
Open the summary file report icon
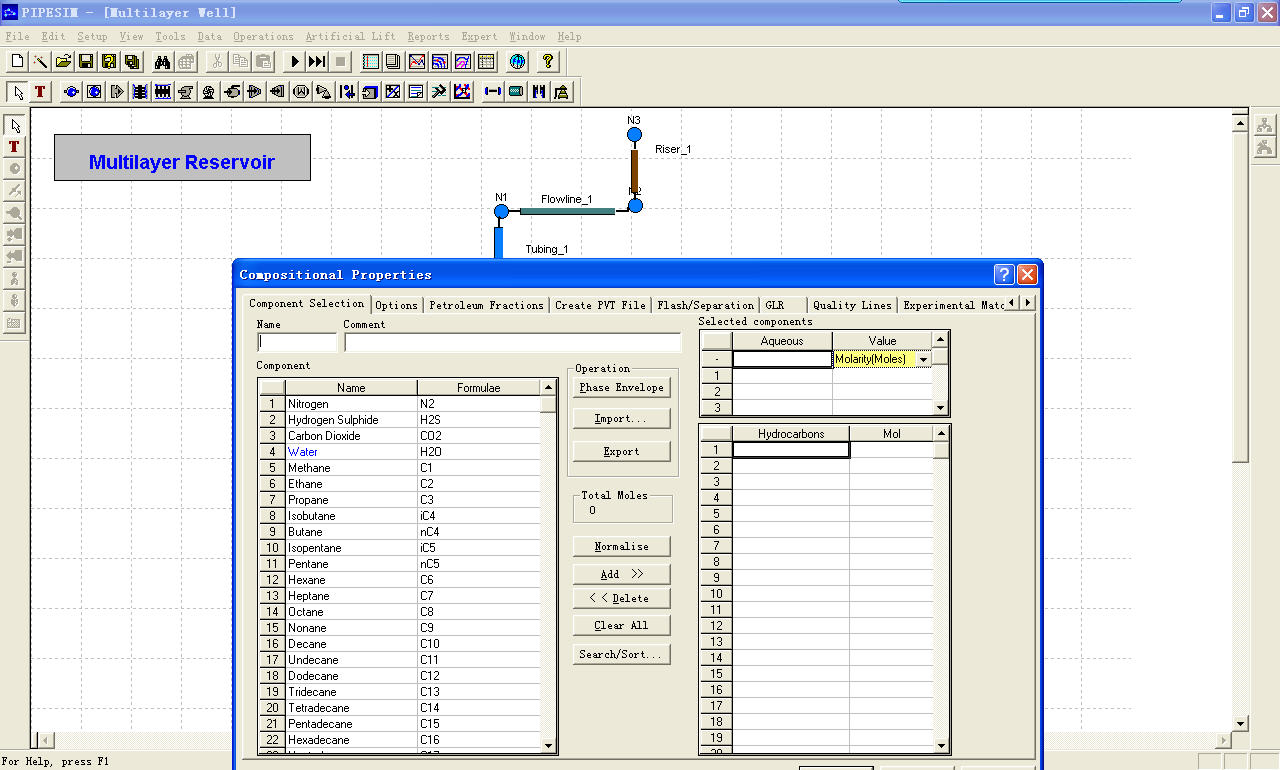point(371,62)
